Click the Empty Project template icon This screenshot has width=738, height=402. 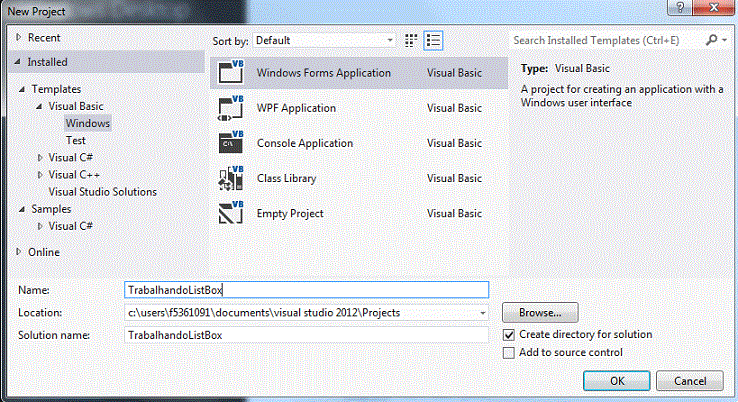point(231,213)
